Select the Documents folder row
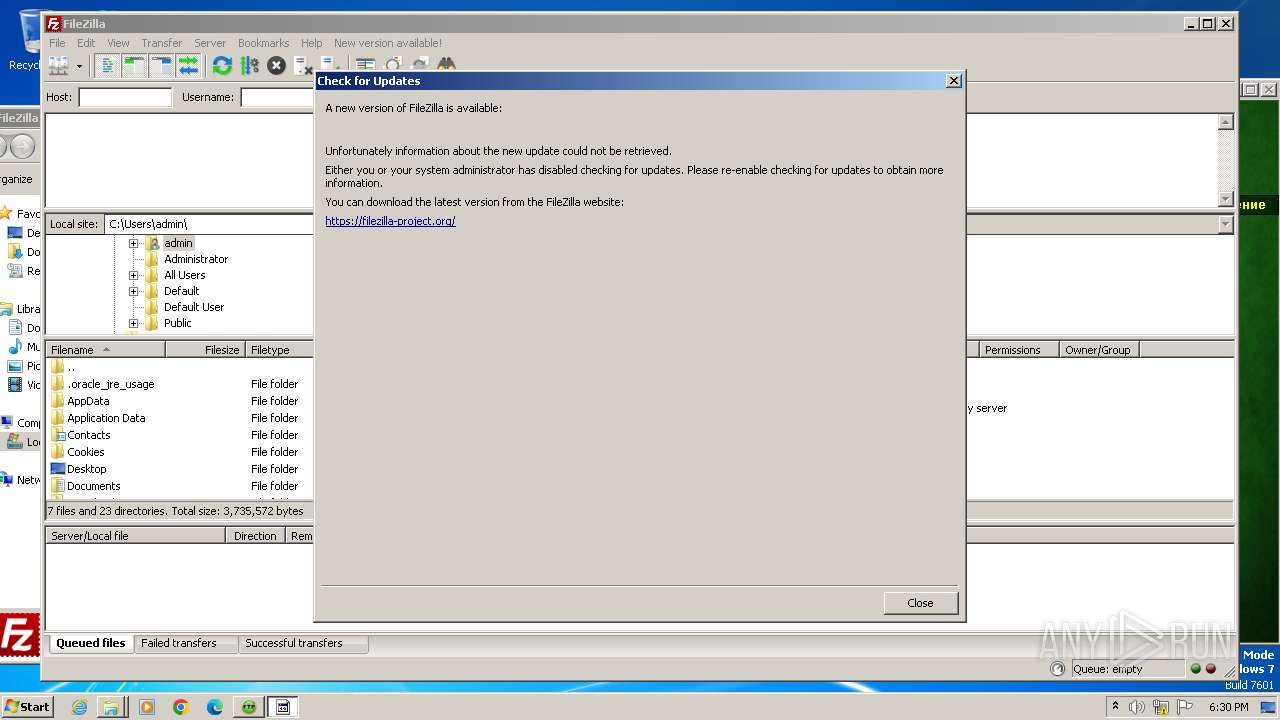The width and height of the screenshot is (1280, 720). (180, 486)
